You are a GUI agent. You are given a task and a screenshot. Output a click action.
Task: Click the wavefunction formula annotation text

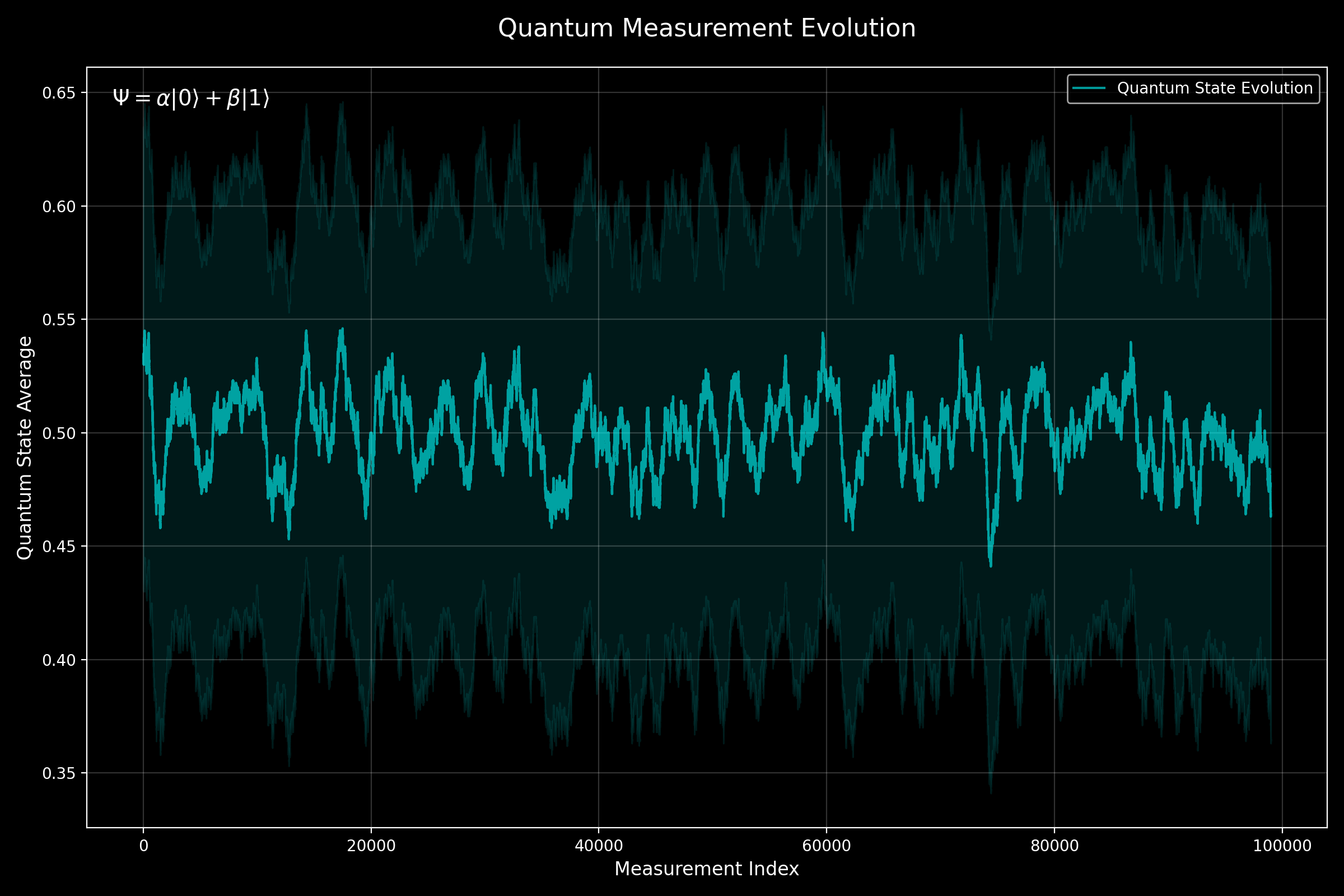[191, 99]
